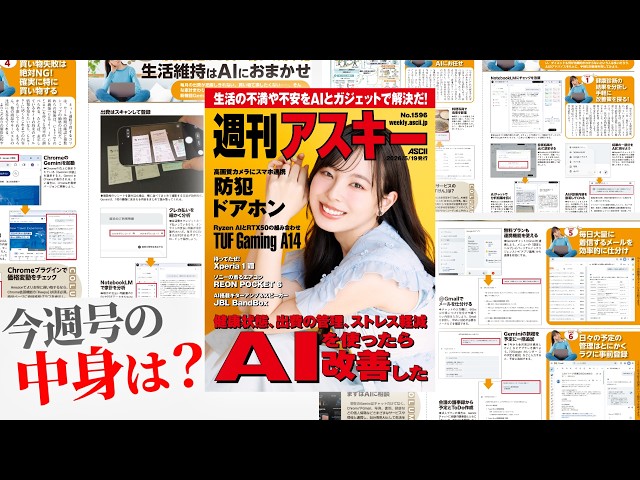Click the Xperia 1 cover text
The width and height of the screenshot is (640, 480).
(234, 266)
